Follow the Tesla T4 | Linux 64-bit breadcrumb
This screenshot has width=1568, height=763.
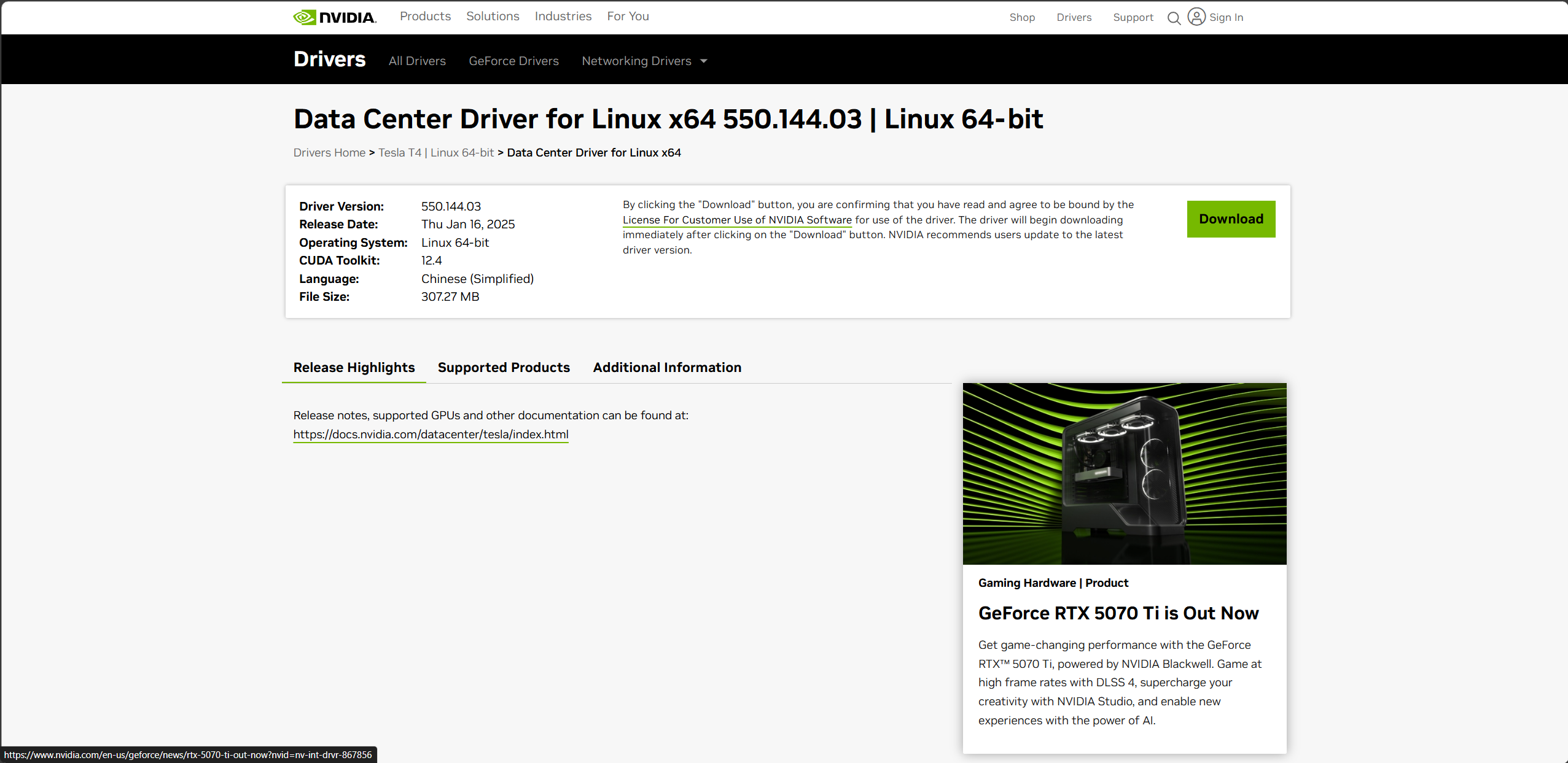pyautogui.click(x=436, y=152)
